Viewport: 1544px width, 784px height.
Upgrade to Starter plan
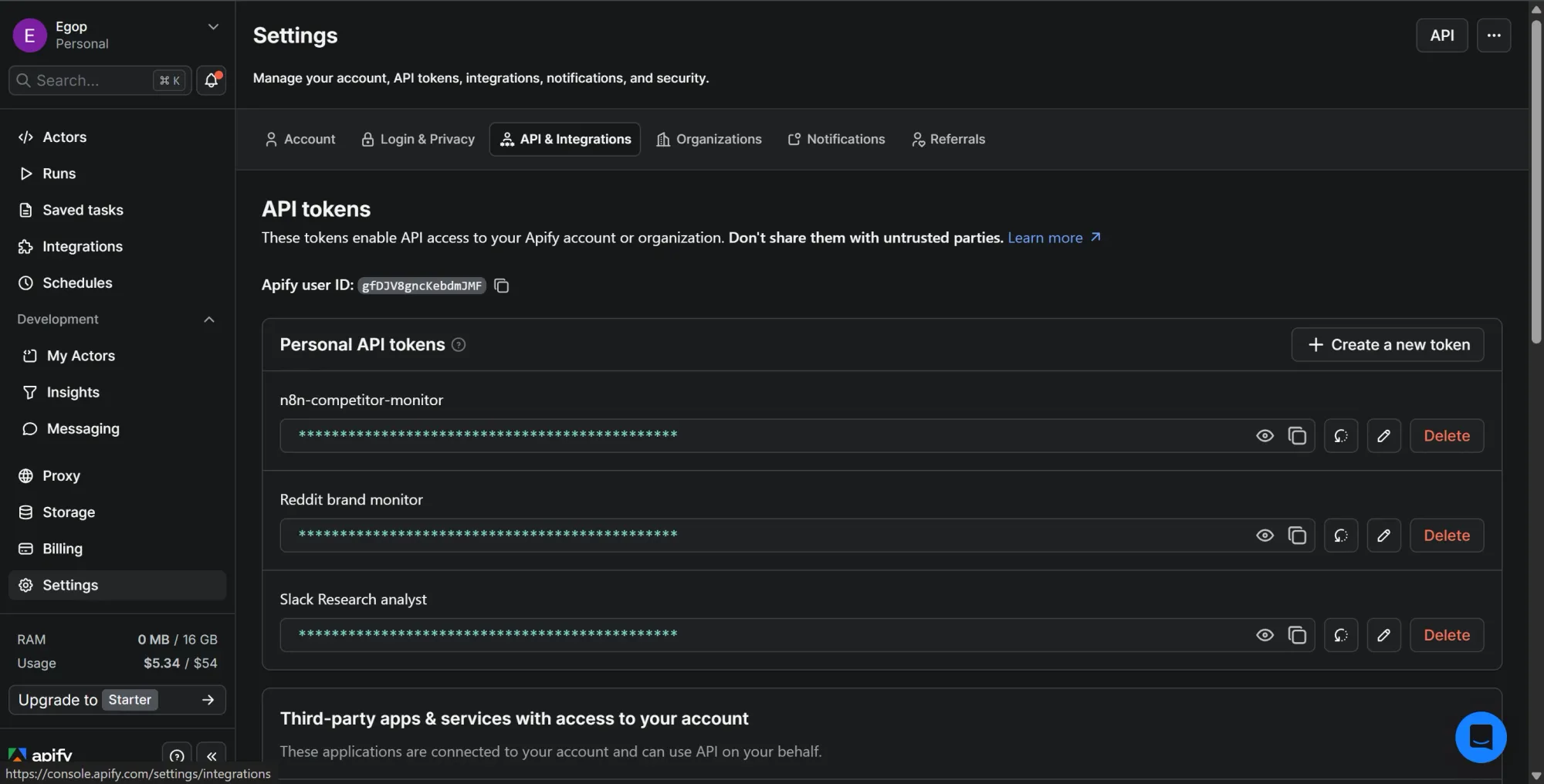coord(117,700)
